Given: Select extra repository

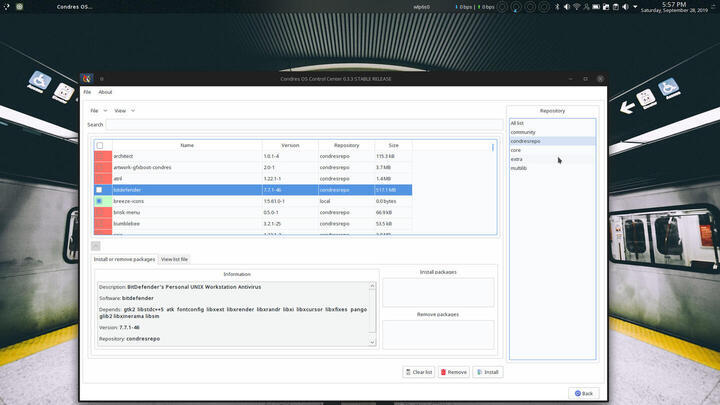Looking at the screenshot, I should (552, 159).
